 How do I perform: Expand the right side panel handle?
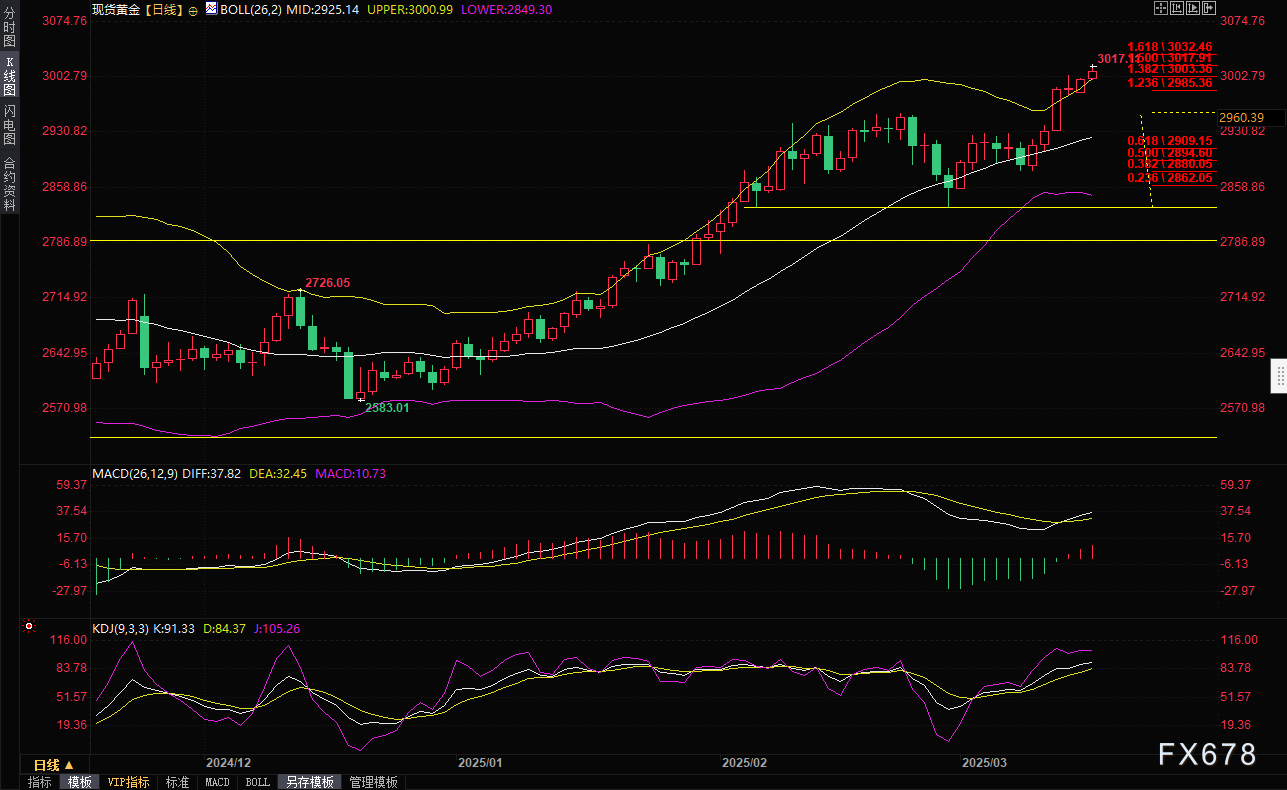pyautogui.click(x=1279, y=377)
